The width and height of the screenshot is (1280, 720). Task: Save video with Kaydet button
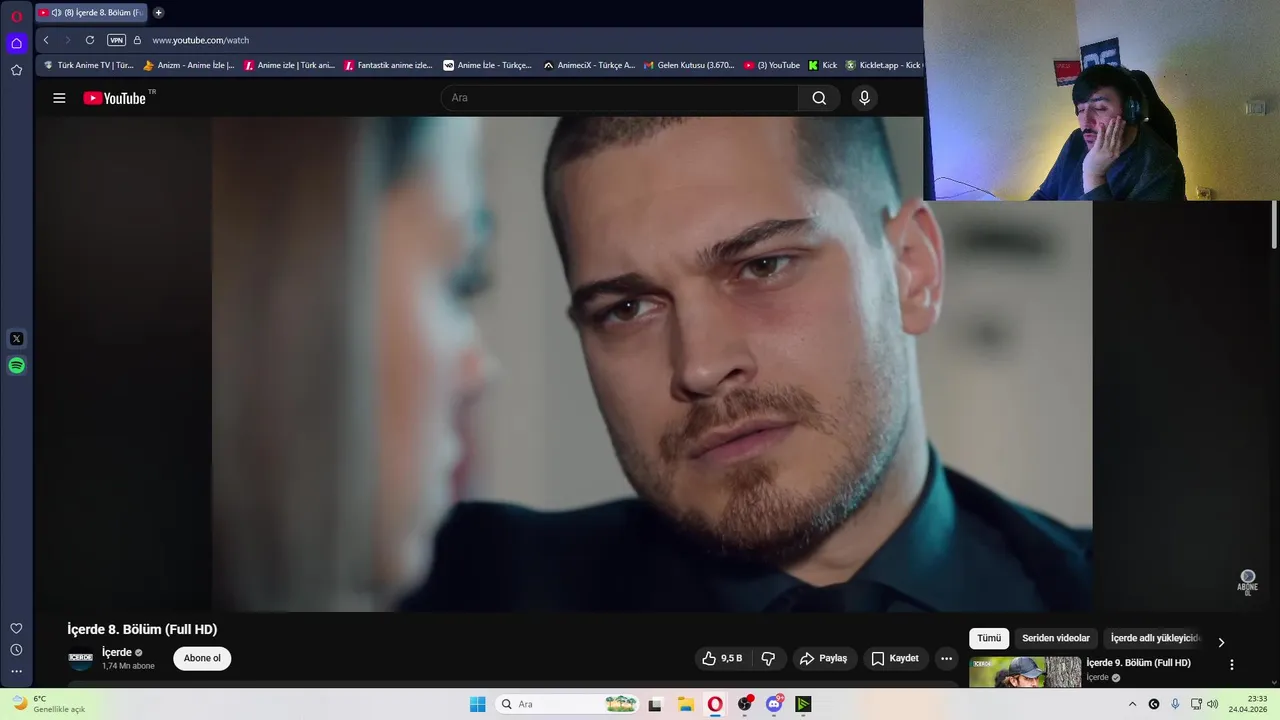tap(895, 659)
